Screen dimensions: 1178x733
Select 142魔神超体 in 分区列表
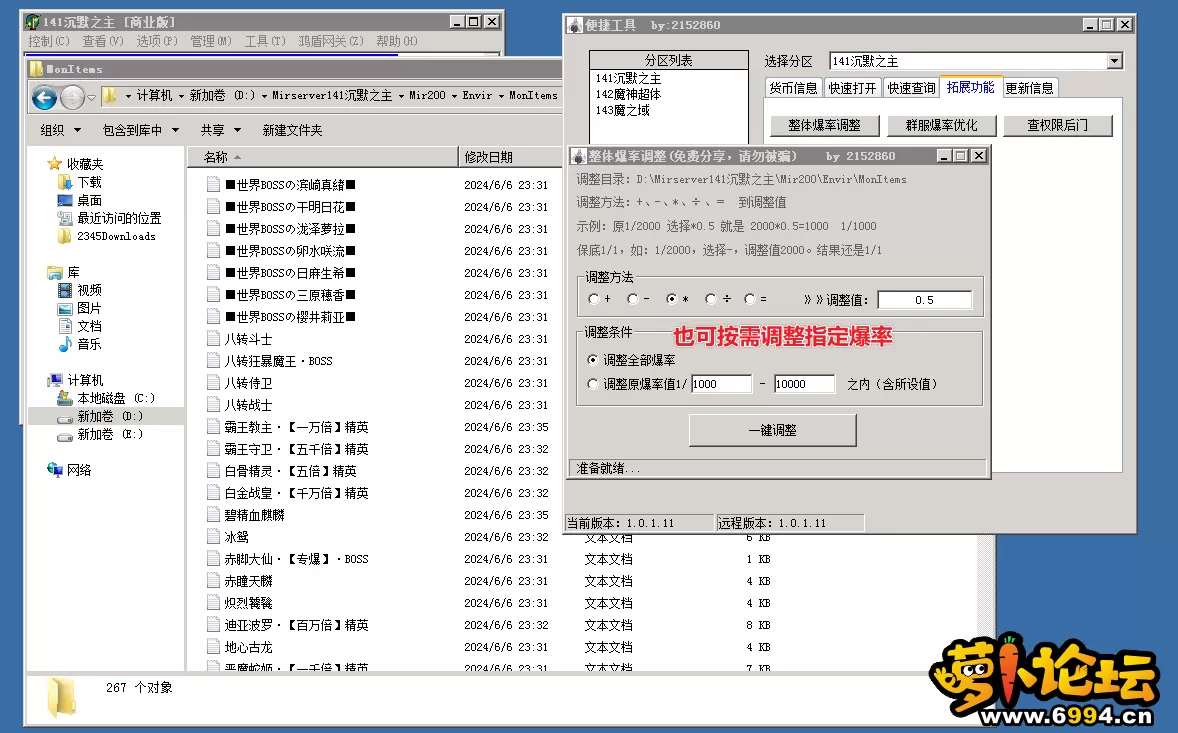point(628,95)
